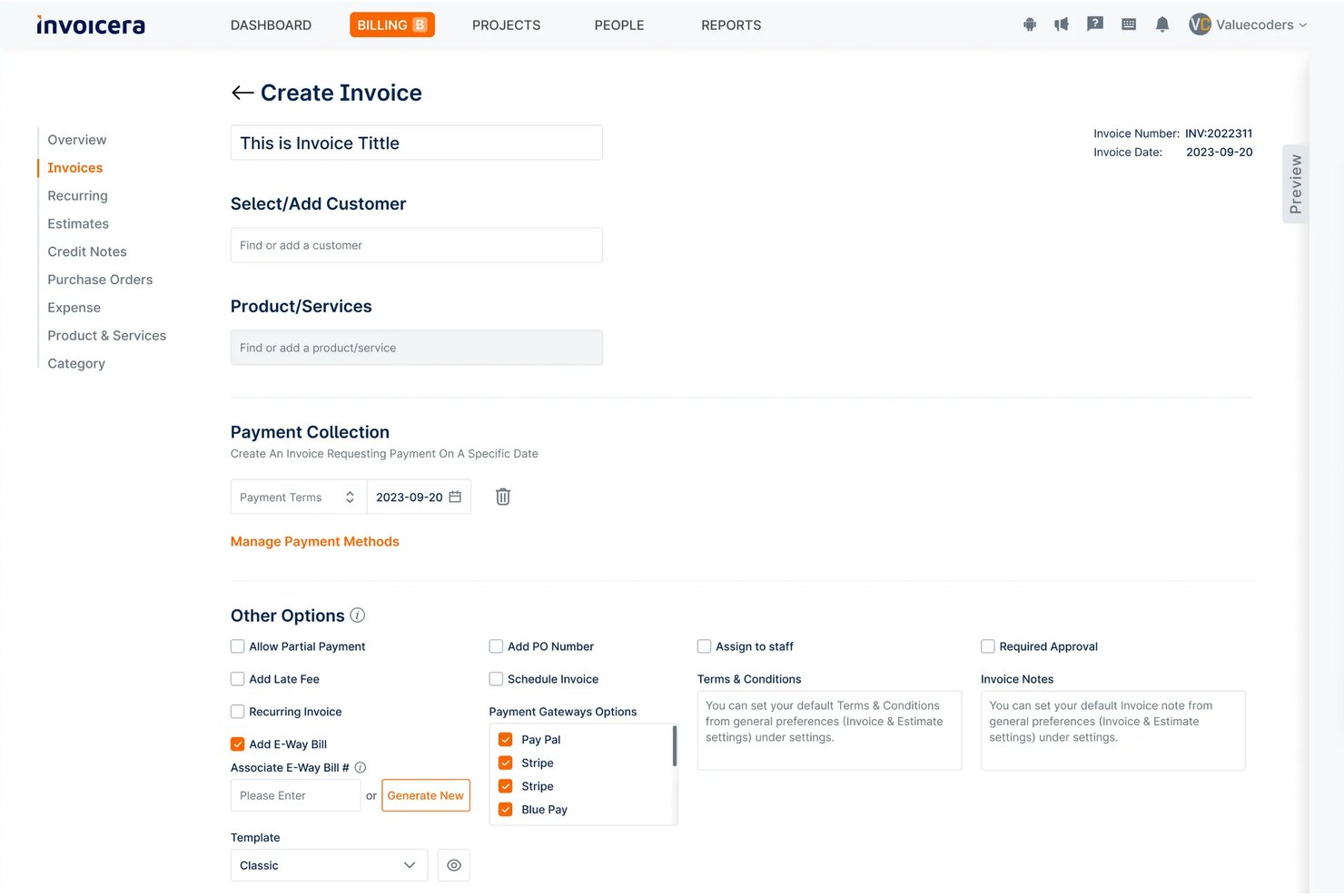Viewport: 1344px width, 896px height.
Task: Click the Generate New button
Action: click(426, 796)
